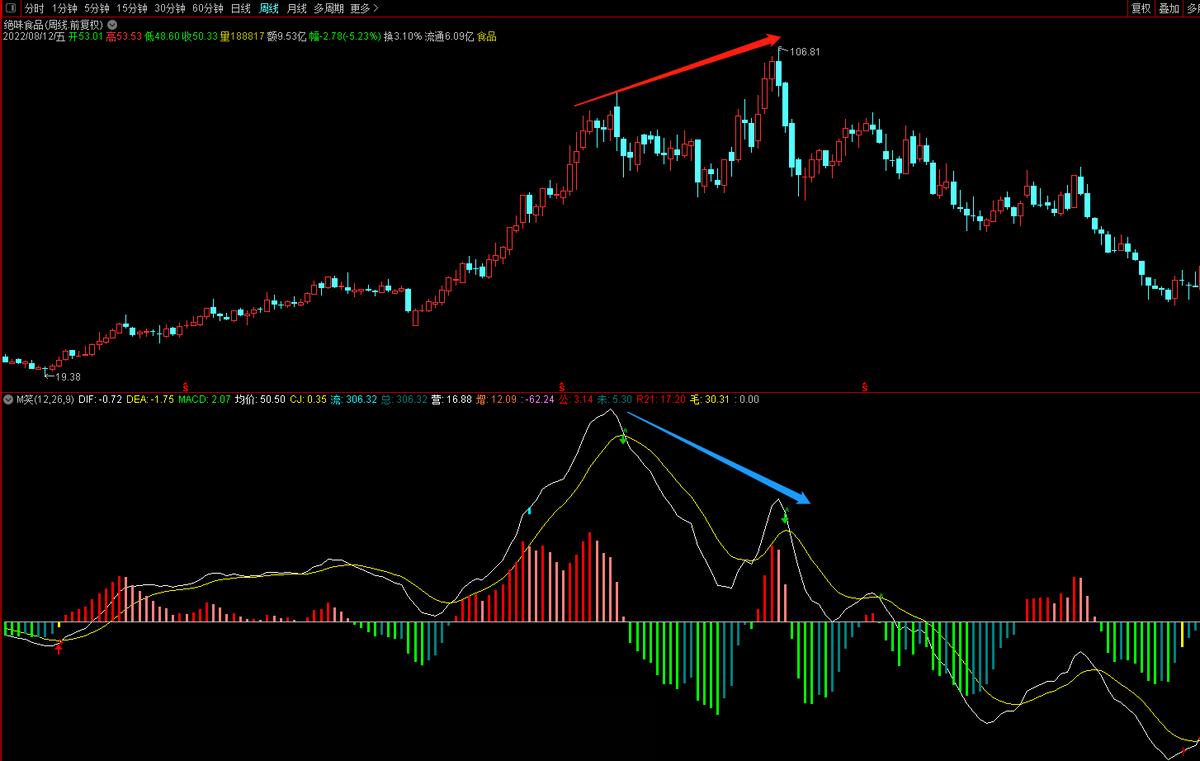Click the 绝味食品(周线,前复权) stock title
The image size is (1200, 761).
tap(53, 23)
